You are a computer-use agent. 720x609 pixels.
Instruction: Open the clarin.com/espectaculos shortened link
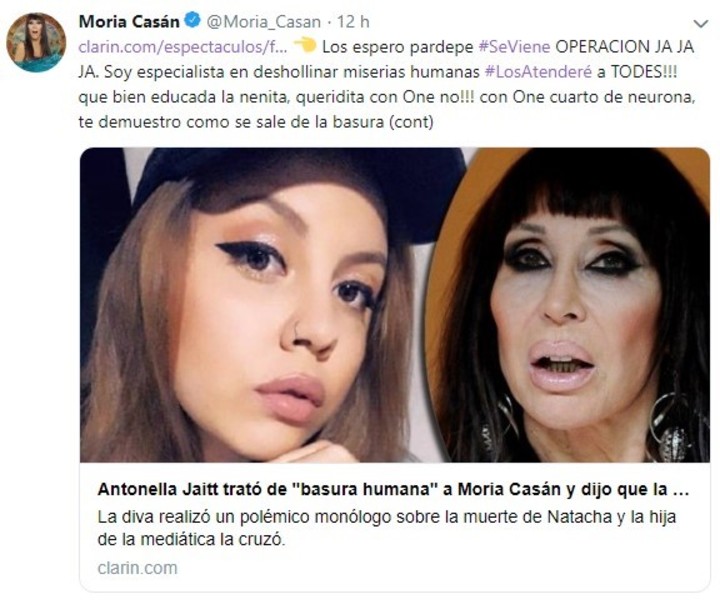183,47
